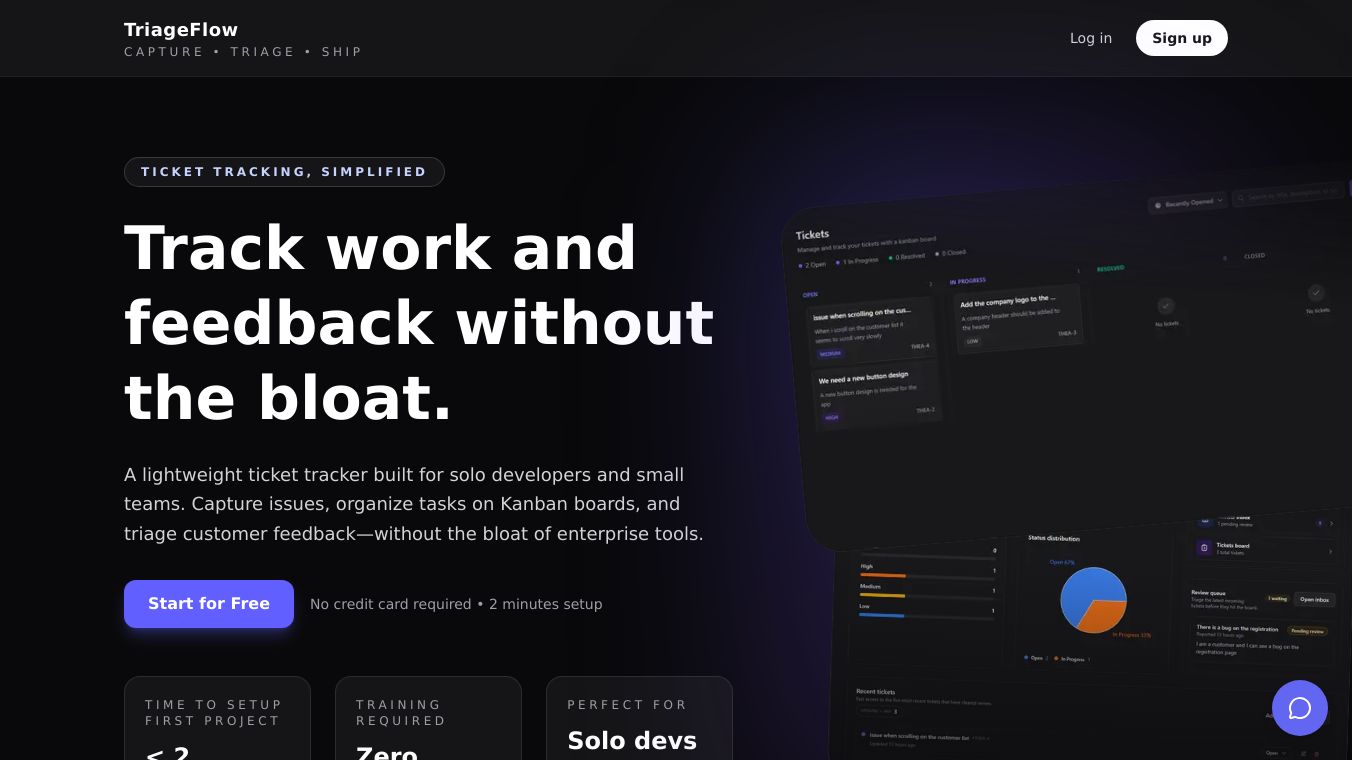This screenshot has width=1352, height=760.
Task: Start the free trial with Start for Free
Action: (x=209, y=604)
